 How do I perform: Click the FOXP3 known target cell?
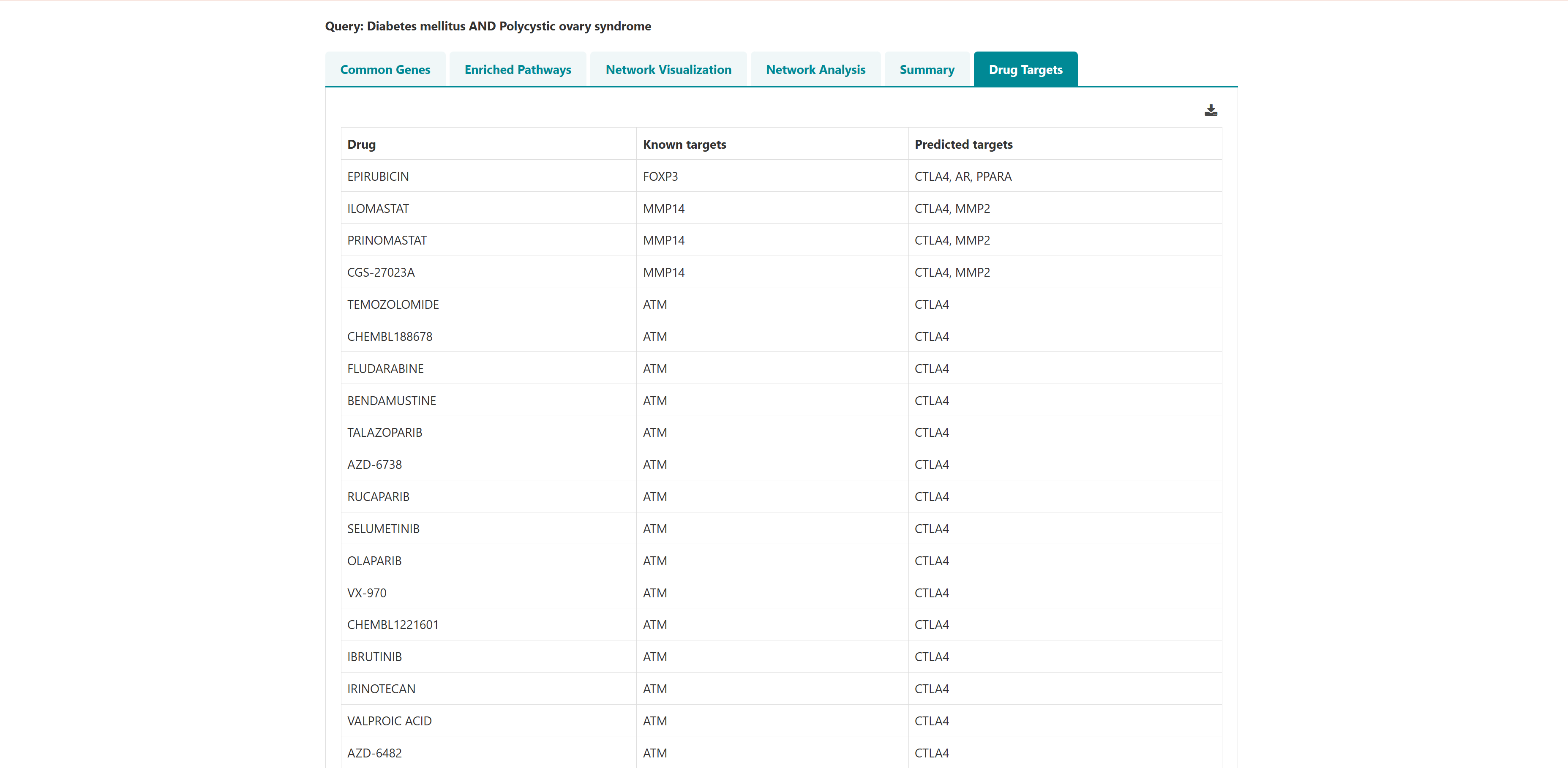coord(660,177)
